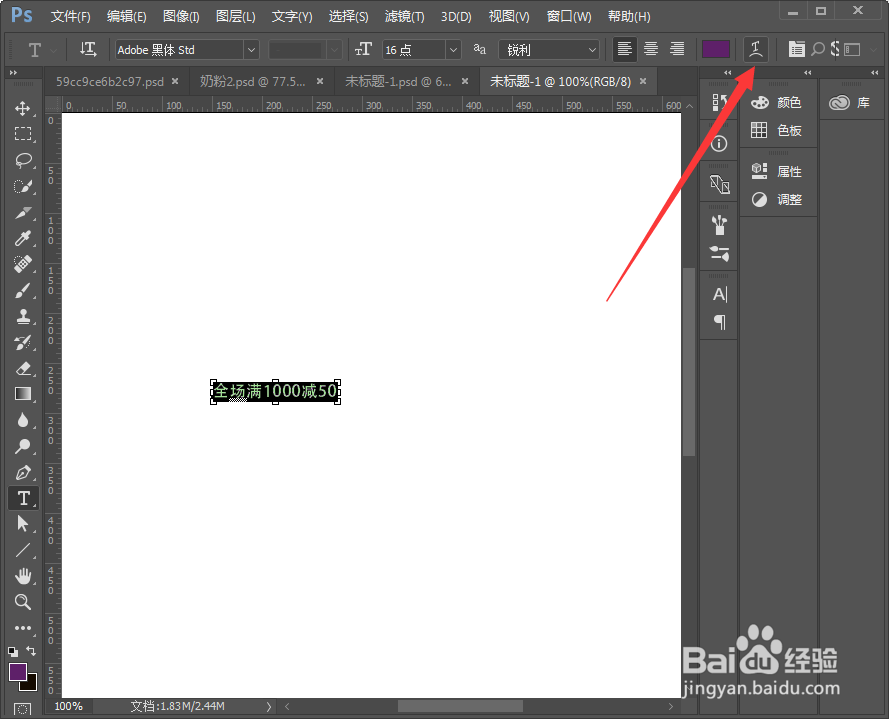Expand the 库 panel dock double-arrow
Image resolution: width=889 pixels, height=719 pixels.
pyautogui.click(x=874, y=73)
